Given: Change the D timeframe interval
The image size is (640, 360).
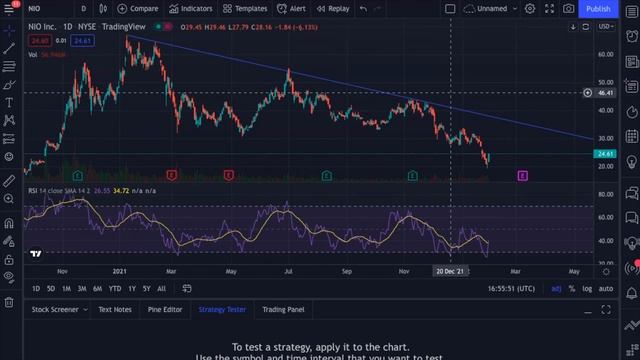Looking at the screenshot, I should (84, 9).
